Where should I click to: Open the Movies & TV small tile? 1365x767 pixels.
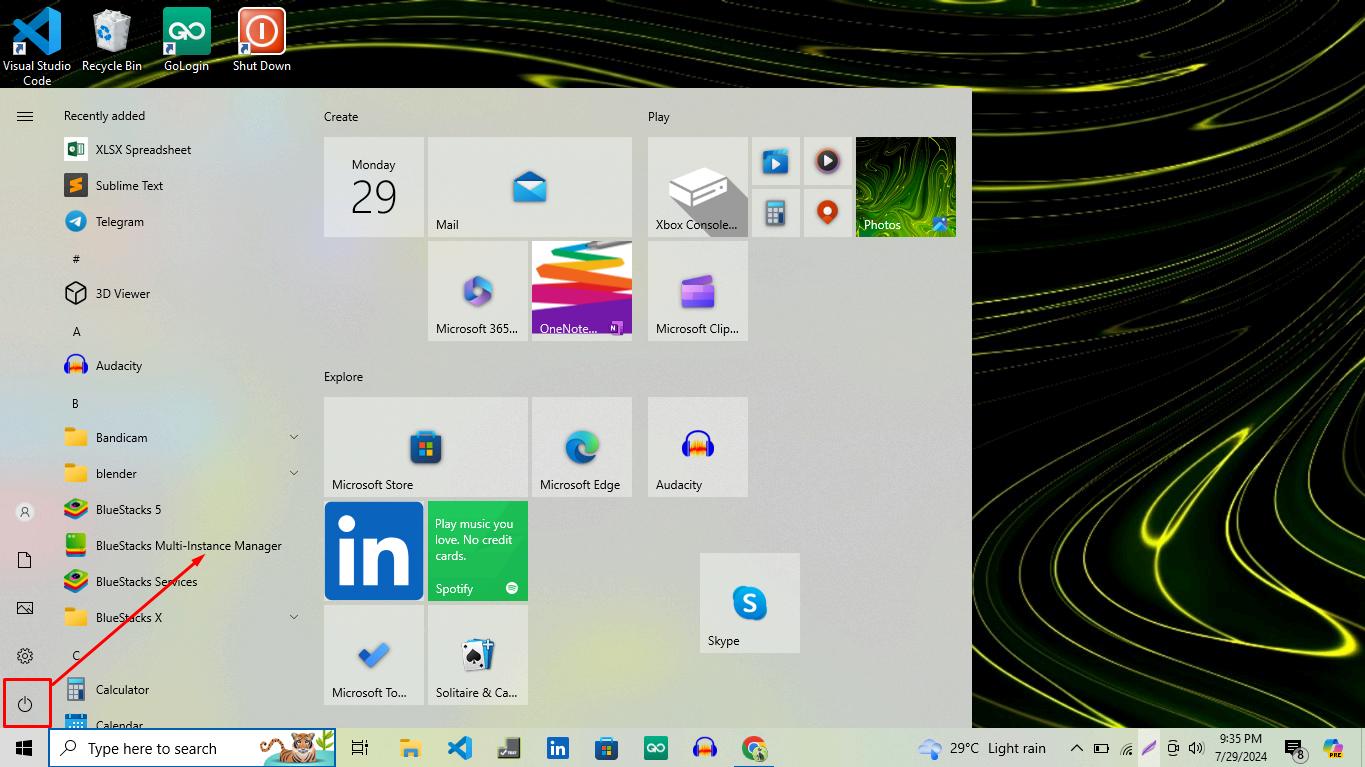click(x=776, y=161)
